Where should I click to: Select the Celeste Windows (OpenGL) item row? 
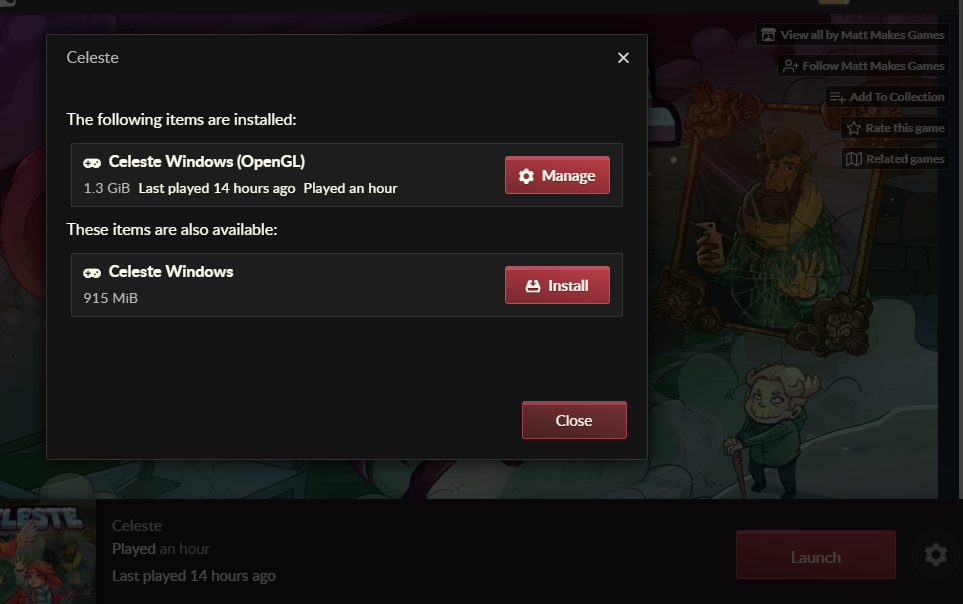(x=347, y=175)
